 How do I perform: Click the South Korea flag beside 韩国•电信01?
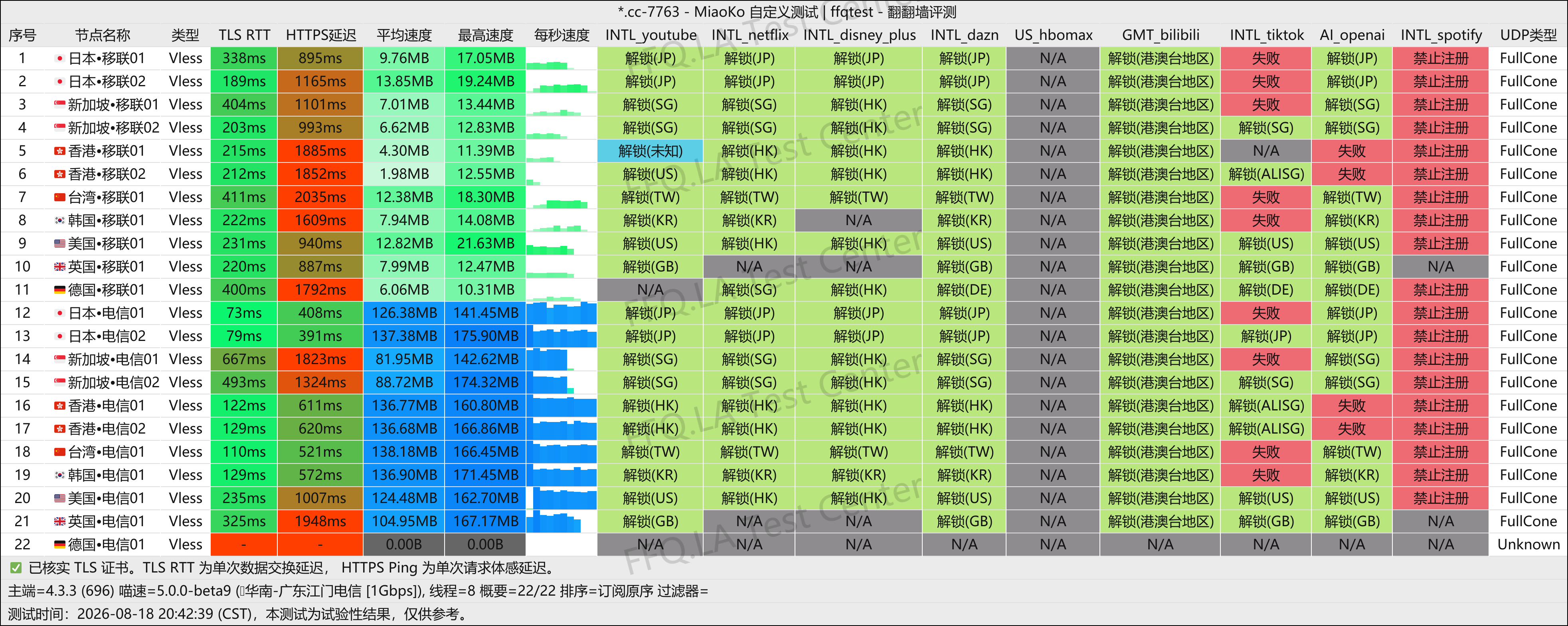point(59,475)
